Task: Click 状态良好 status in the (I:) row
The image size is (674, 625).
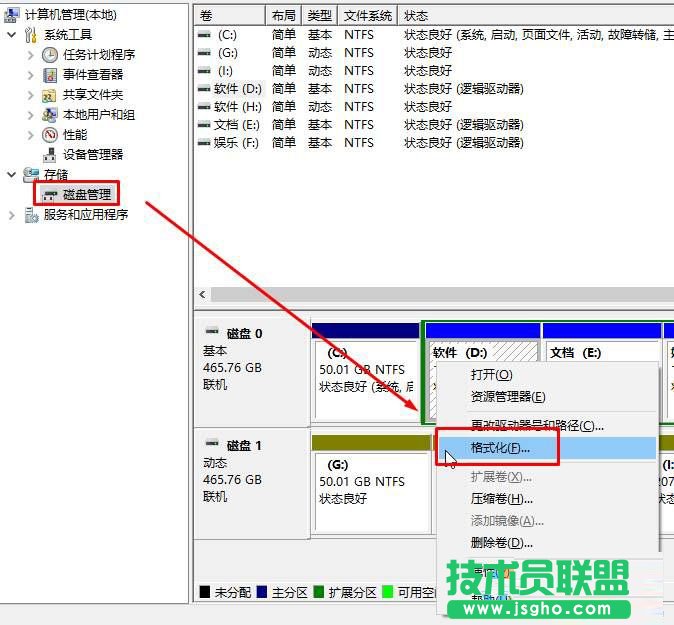Action: tap(428, 70)
